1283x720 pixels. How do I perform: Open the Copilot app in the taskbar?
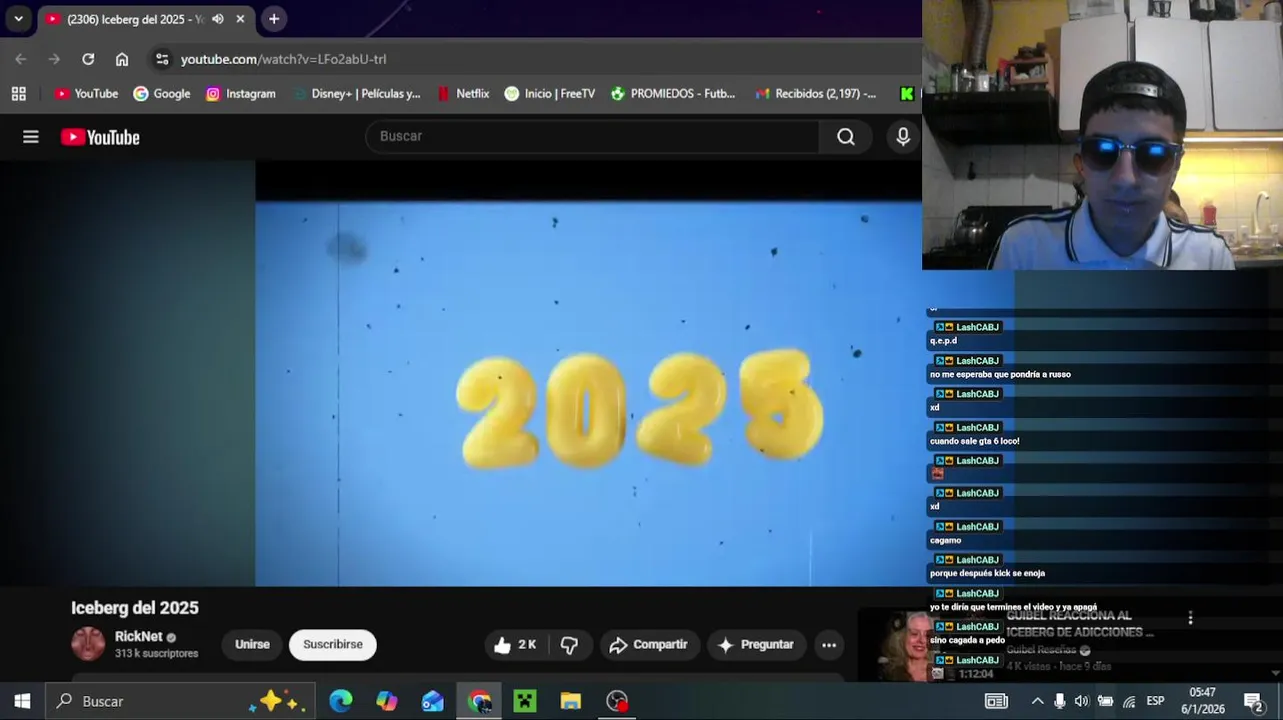pos(387,701)
